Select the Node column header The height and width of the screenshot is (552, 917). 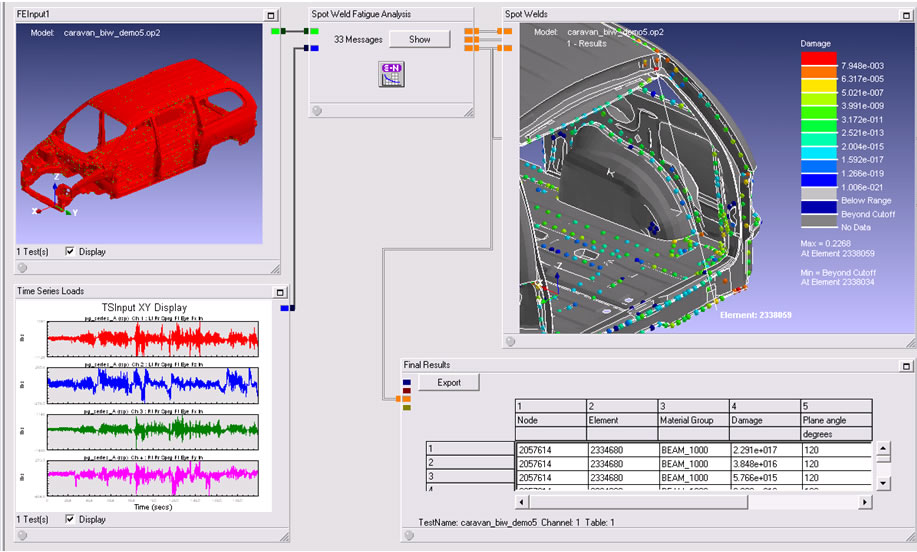551,420
